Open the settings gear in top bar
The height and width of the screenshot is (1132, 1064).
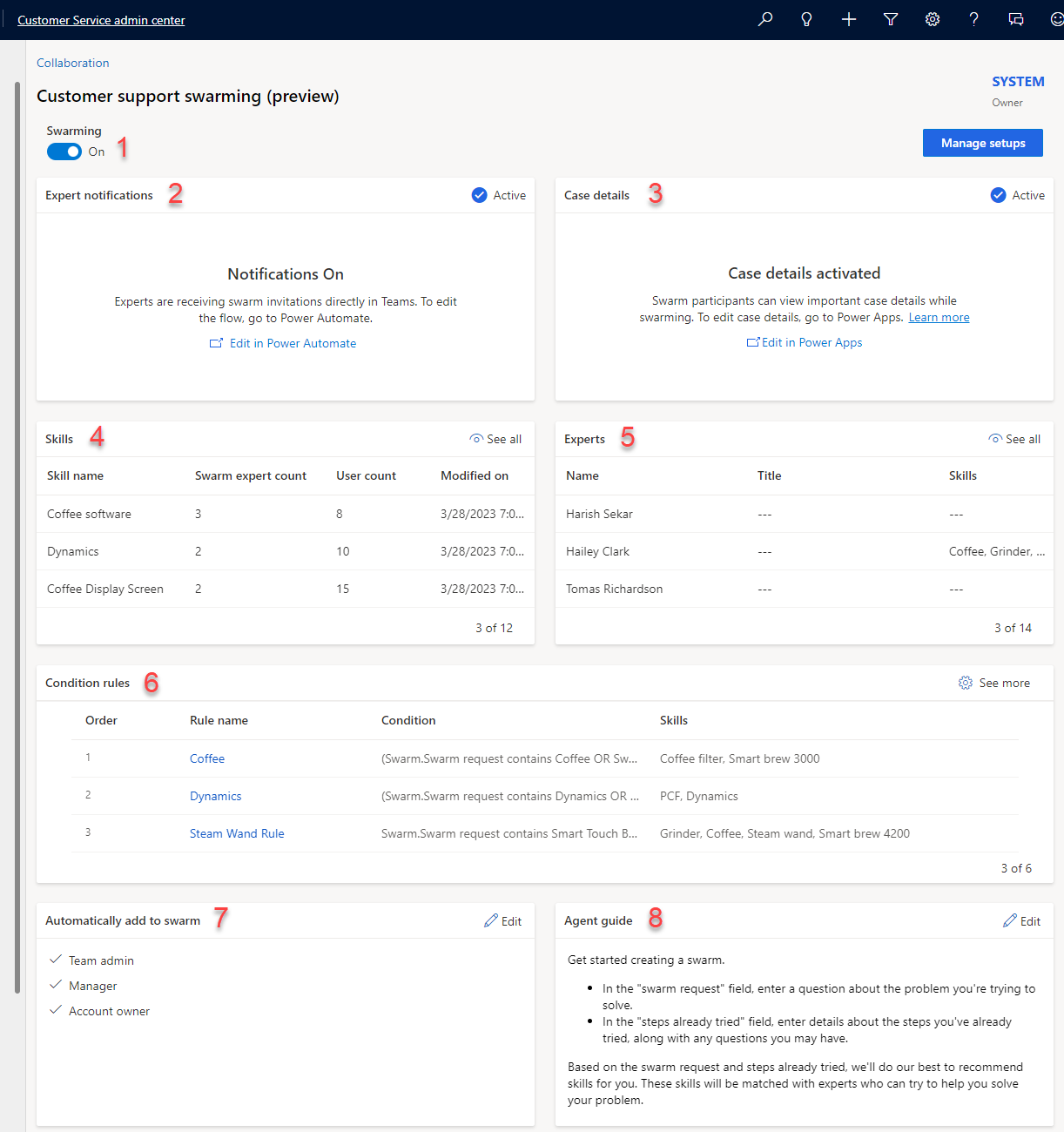(x=933, y=19)
